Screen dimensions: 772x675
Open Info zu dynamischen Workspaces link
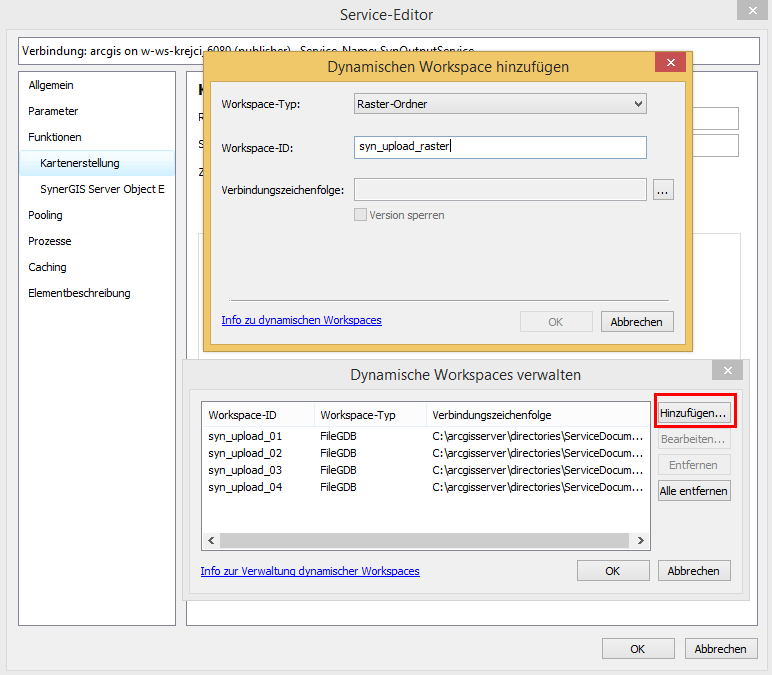(x=301, y=320)
